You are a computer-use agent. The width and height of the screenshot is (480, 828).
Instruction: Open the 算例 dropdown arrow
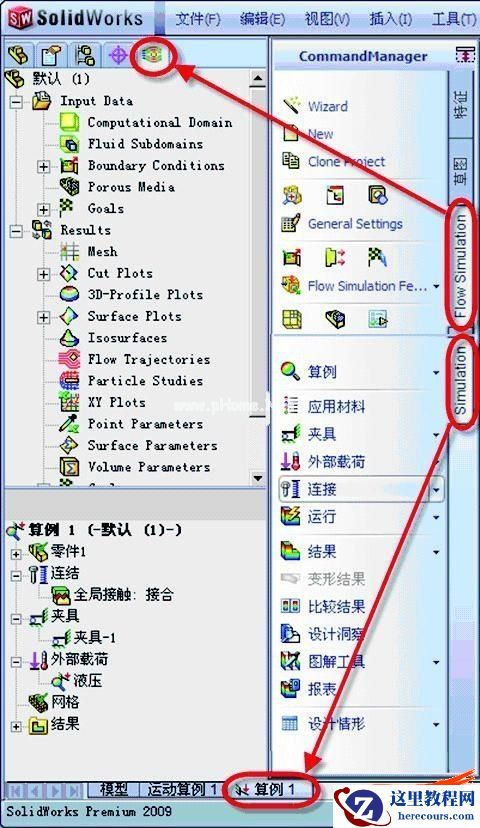click(436, 372)
